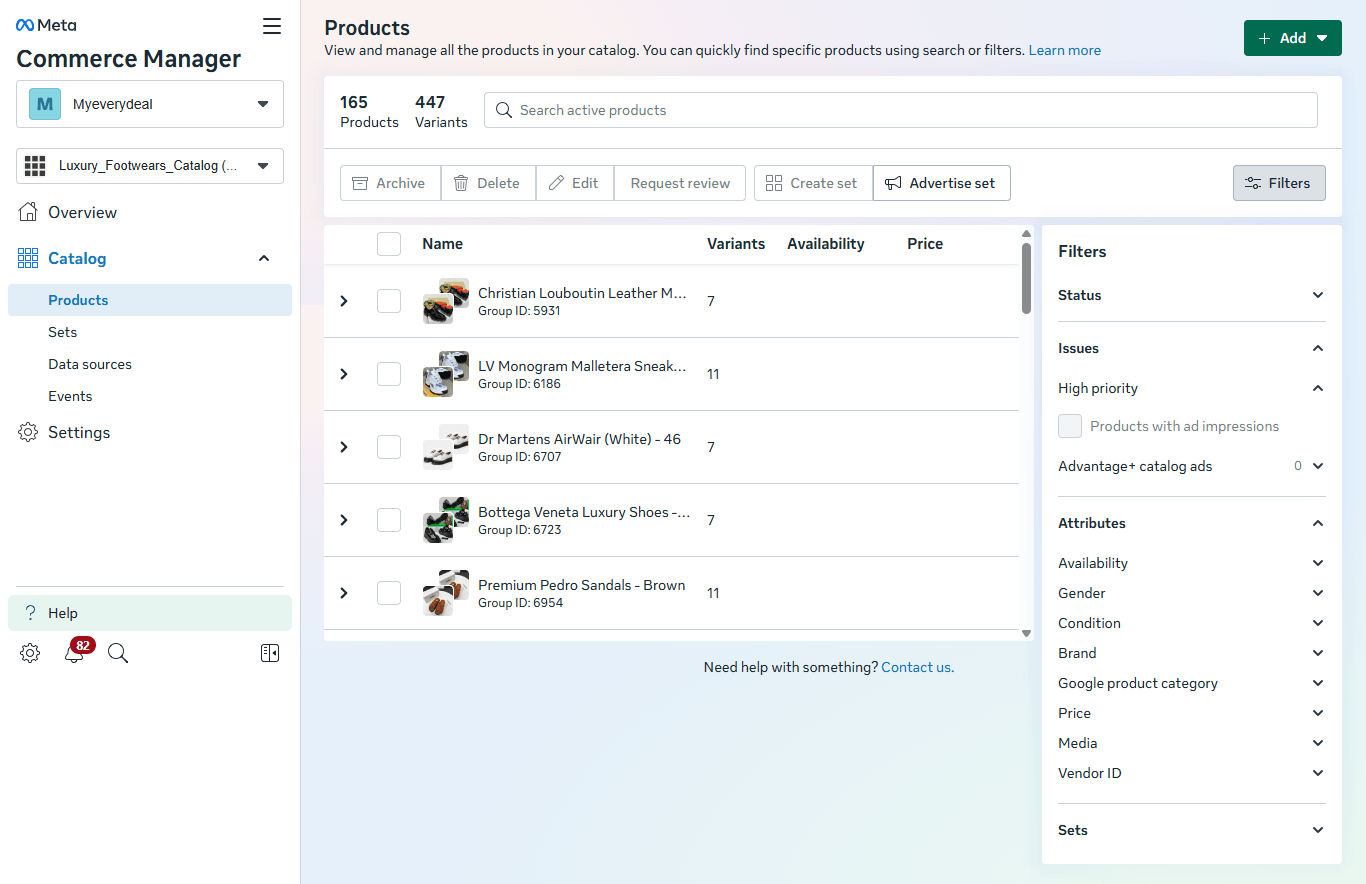Expand the LV Monogram Malletera row
The height and width of the screenshot is (884, 1366).
pos(344,374)
